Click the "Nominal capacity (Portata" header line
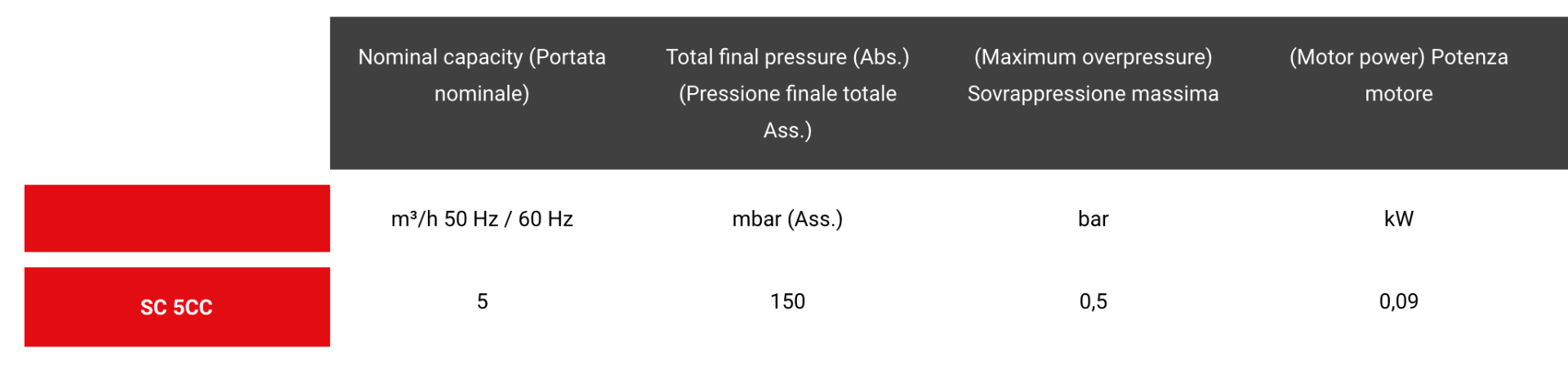This screenshot has height=388, width=1568. point(482,57)
